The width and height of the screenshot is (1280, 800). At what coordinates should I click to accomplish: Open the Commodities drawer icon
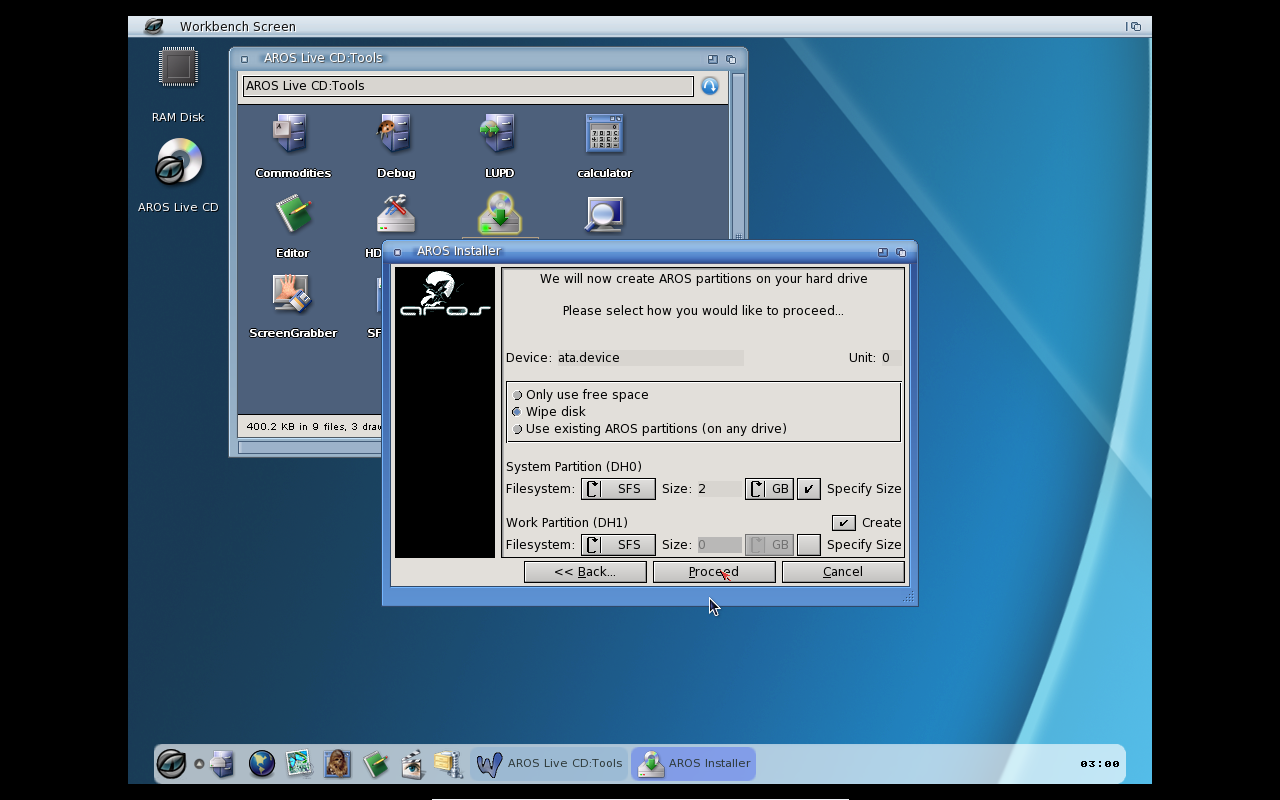point(291,133)
